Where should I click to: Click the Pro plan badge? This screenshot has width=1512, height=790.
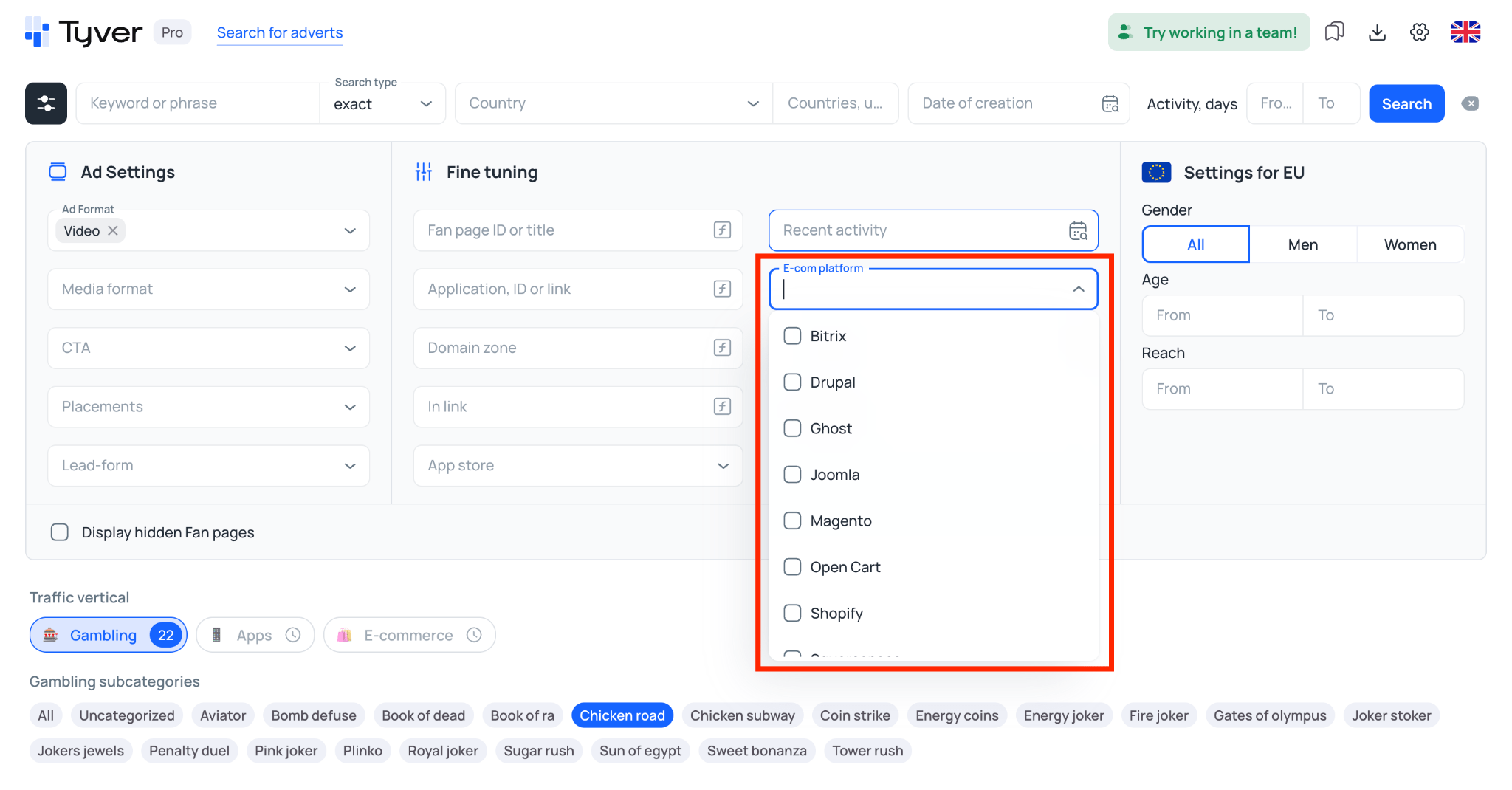pos(172,32)
